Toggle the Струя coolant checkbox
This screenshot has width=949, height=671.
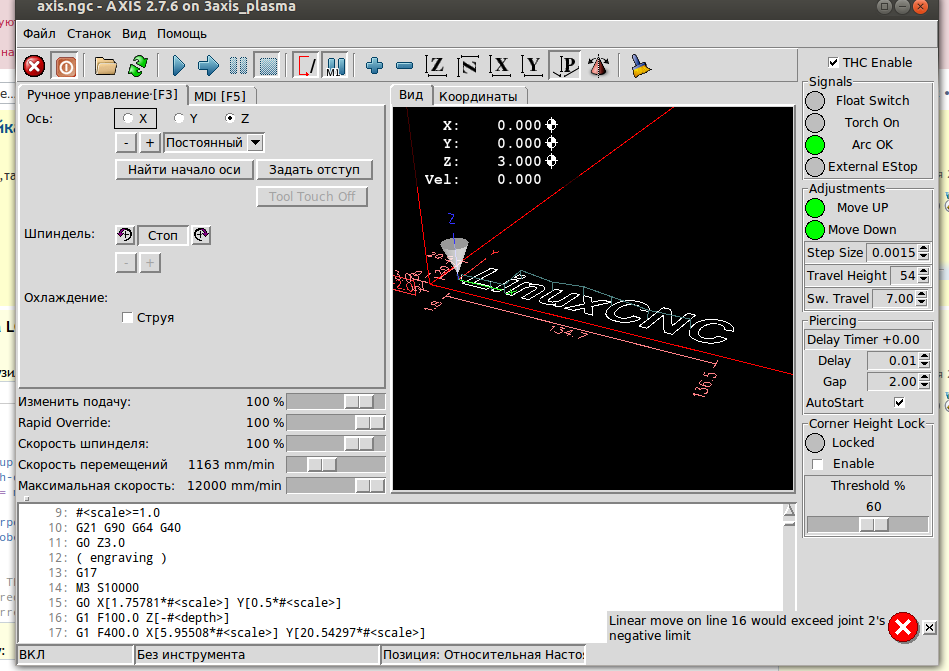(127, 318)
